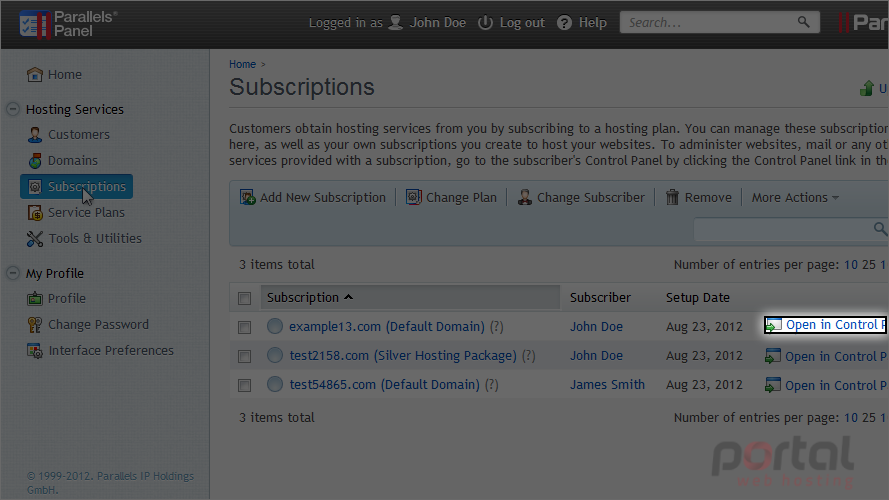Go to Service Plans in sidebar
The height and width of the screenshot is (500, 889).
(x=86, y=213)
